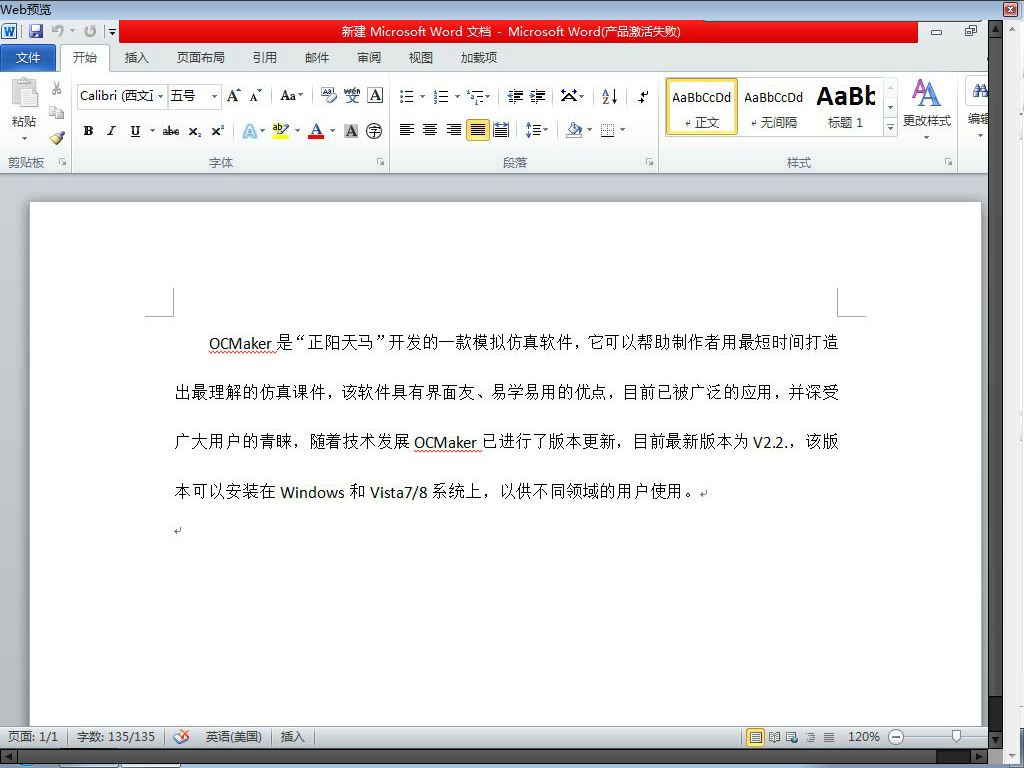This screenshot has height=768, width=1024.
Task: Select the Format Painter brush
Action: coord(57,138)
